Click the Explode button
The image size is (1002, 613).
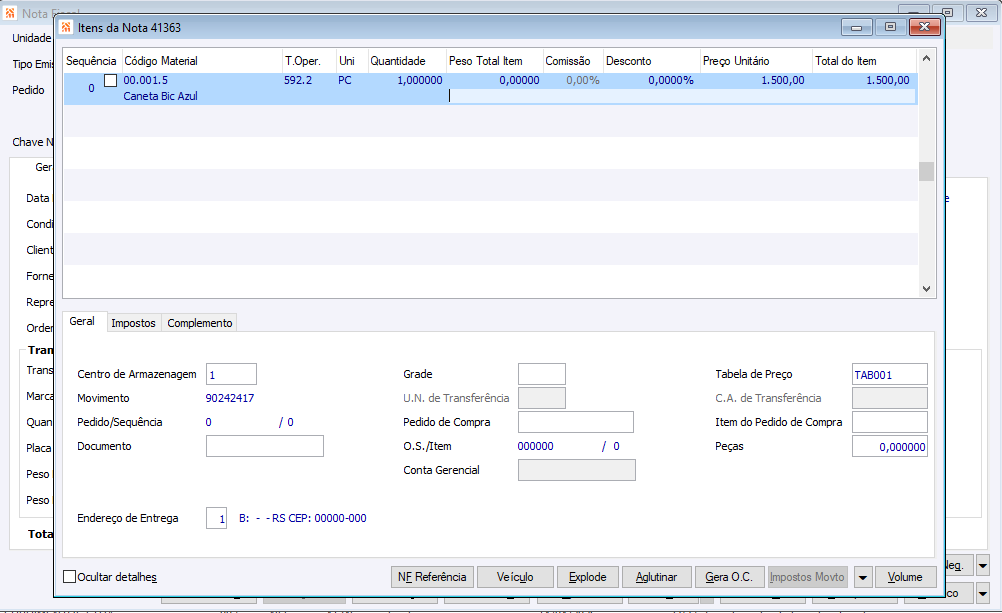coord(588,577)
